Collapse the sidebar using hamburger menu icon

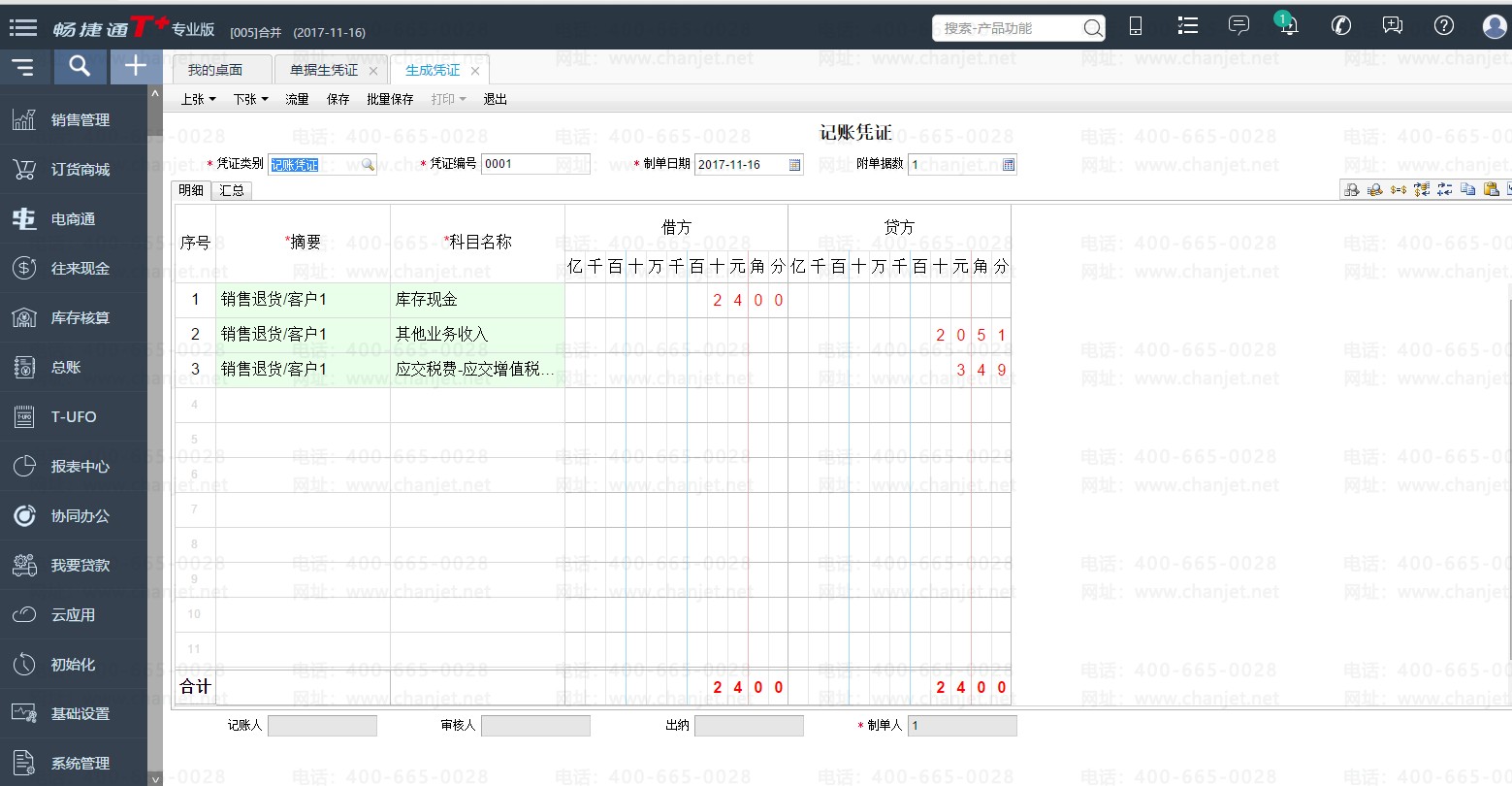click(22, 67)
